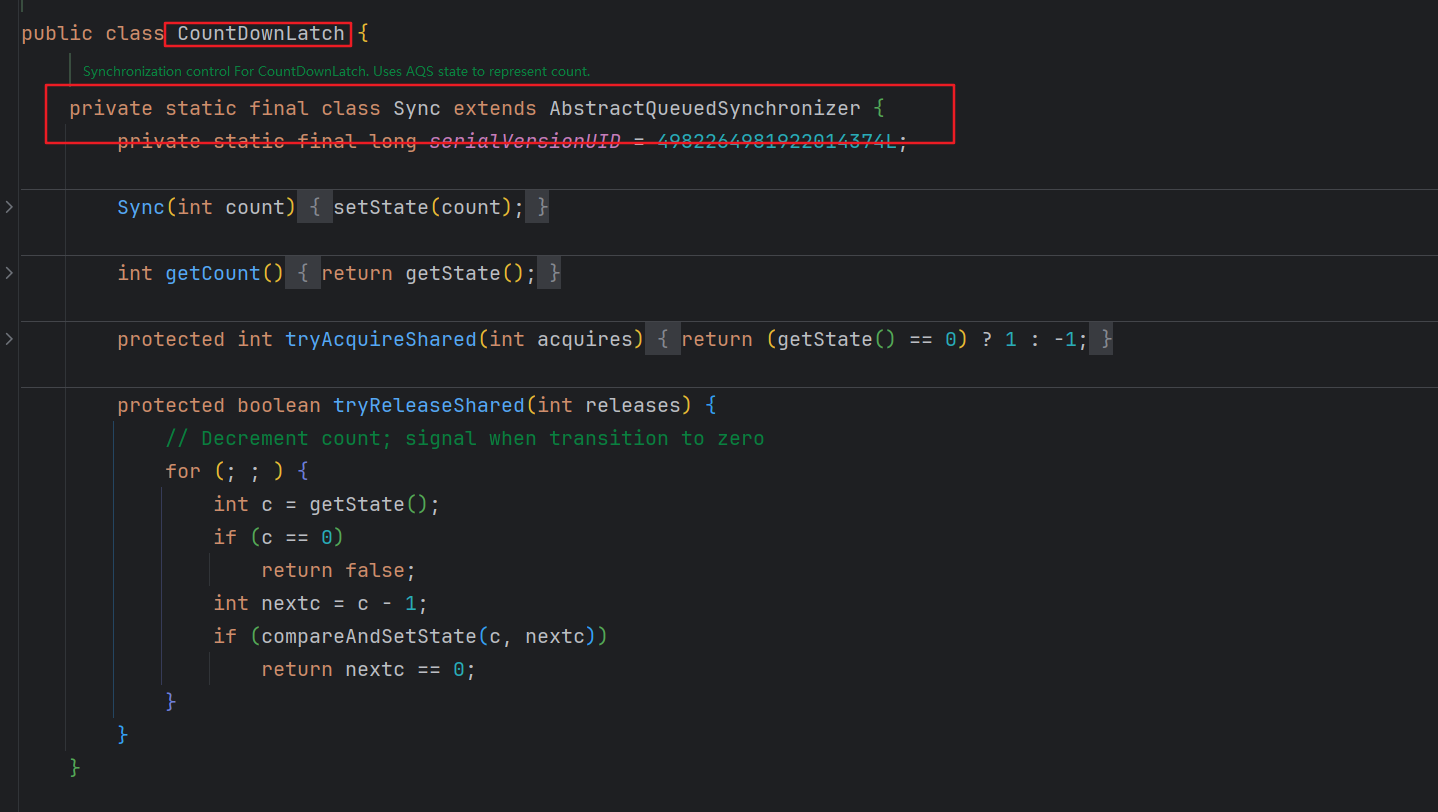Expand the tryAcquireShared gutter fold arrow
The height and width of the screenshot is (812, 1438).
[x=9, y=339]
